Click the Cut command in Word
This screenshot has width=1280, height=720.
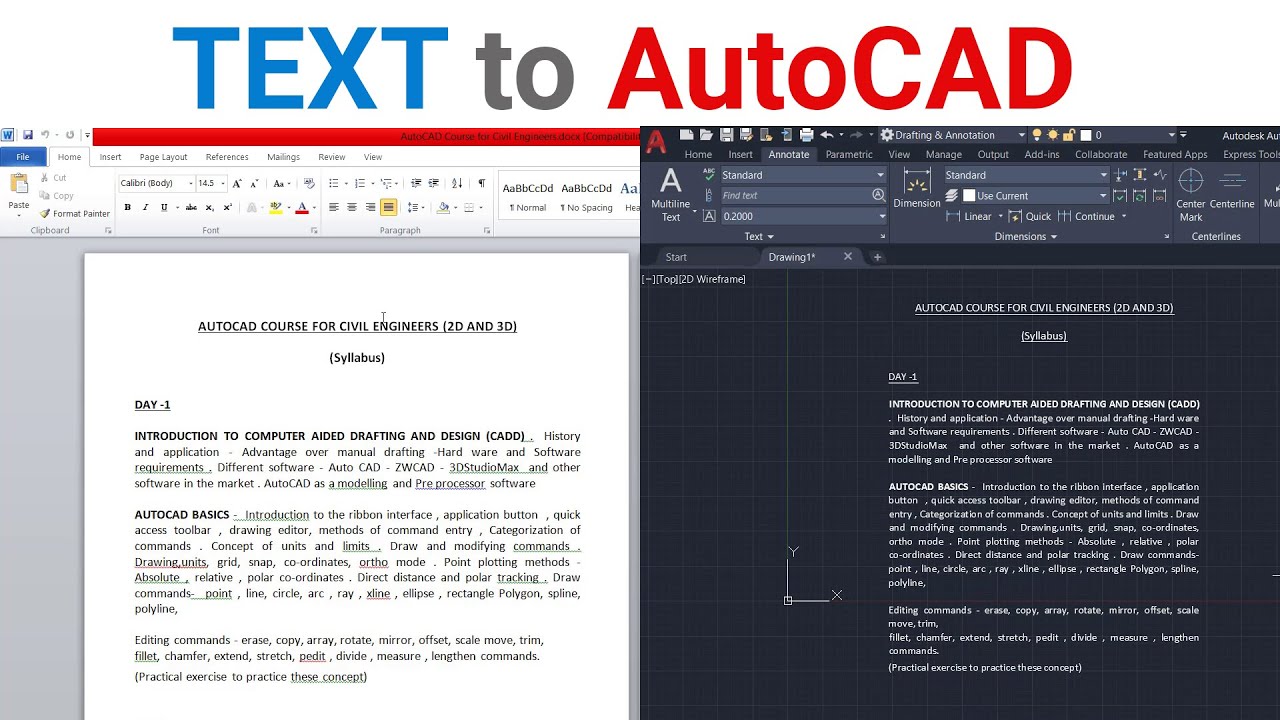tap(53, 178)
